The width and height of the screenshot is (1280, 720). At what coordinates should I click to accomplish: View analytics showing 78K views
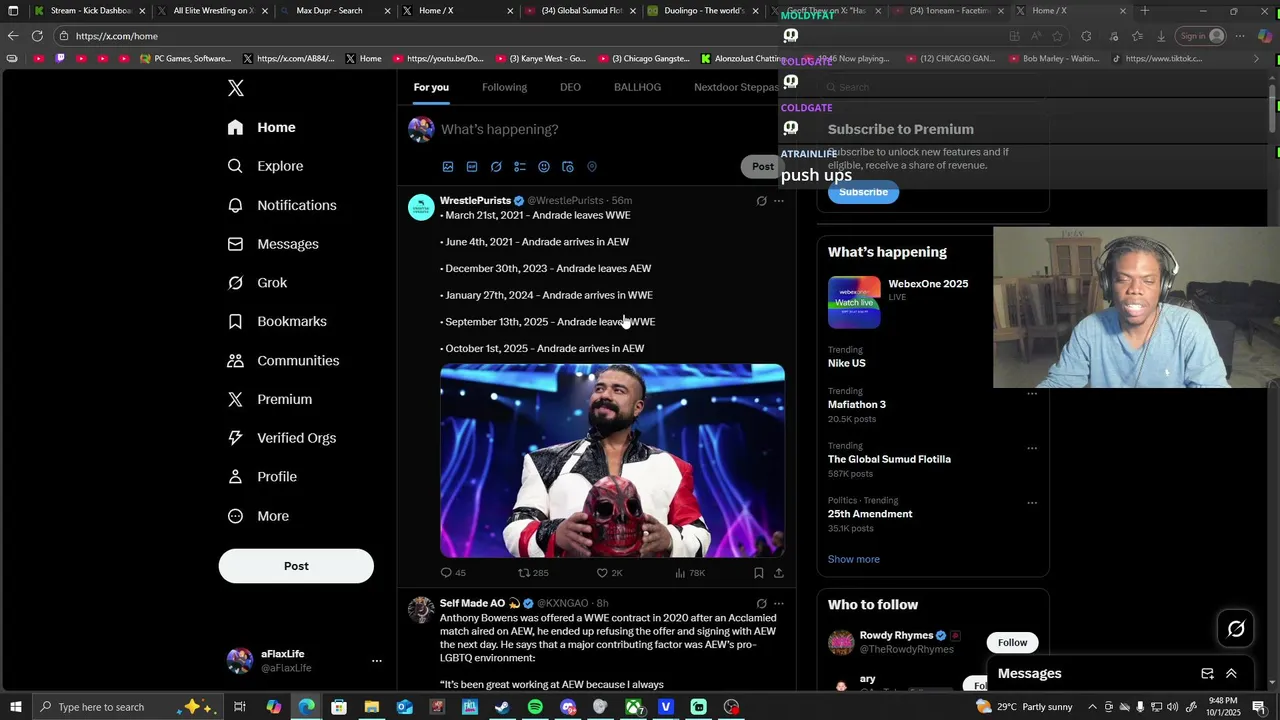point(690,573)
